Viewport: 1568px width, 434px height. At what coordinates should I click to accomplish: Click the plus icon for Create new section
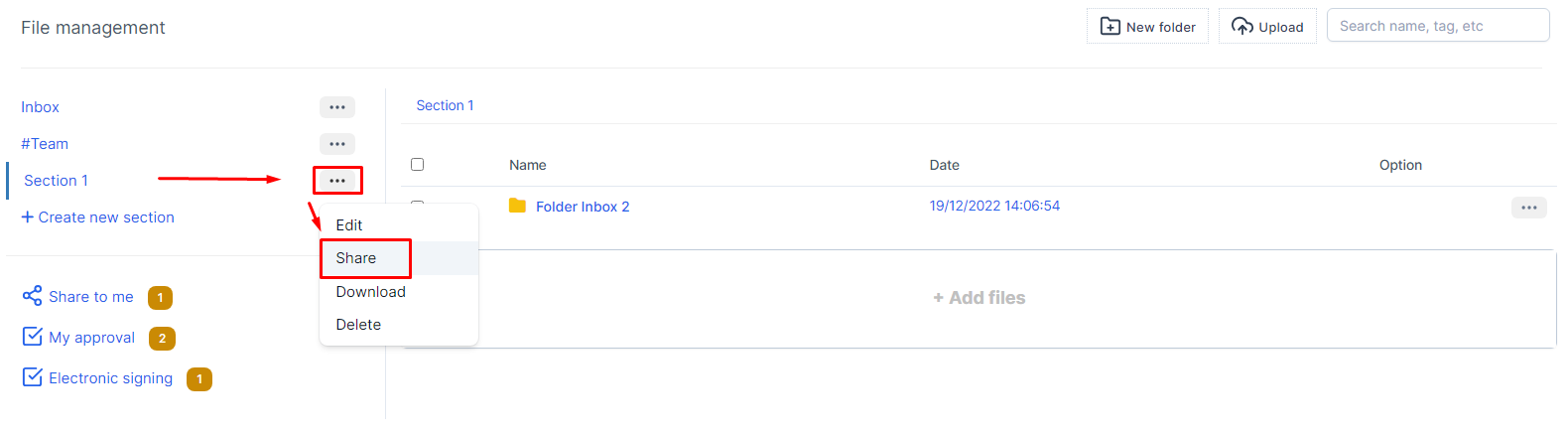click(x=28, y=217)
